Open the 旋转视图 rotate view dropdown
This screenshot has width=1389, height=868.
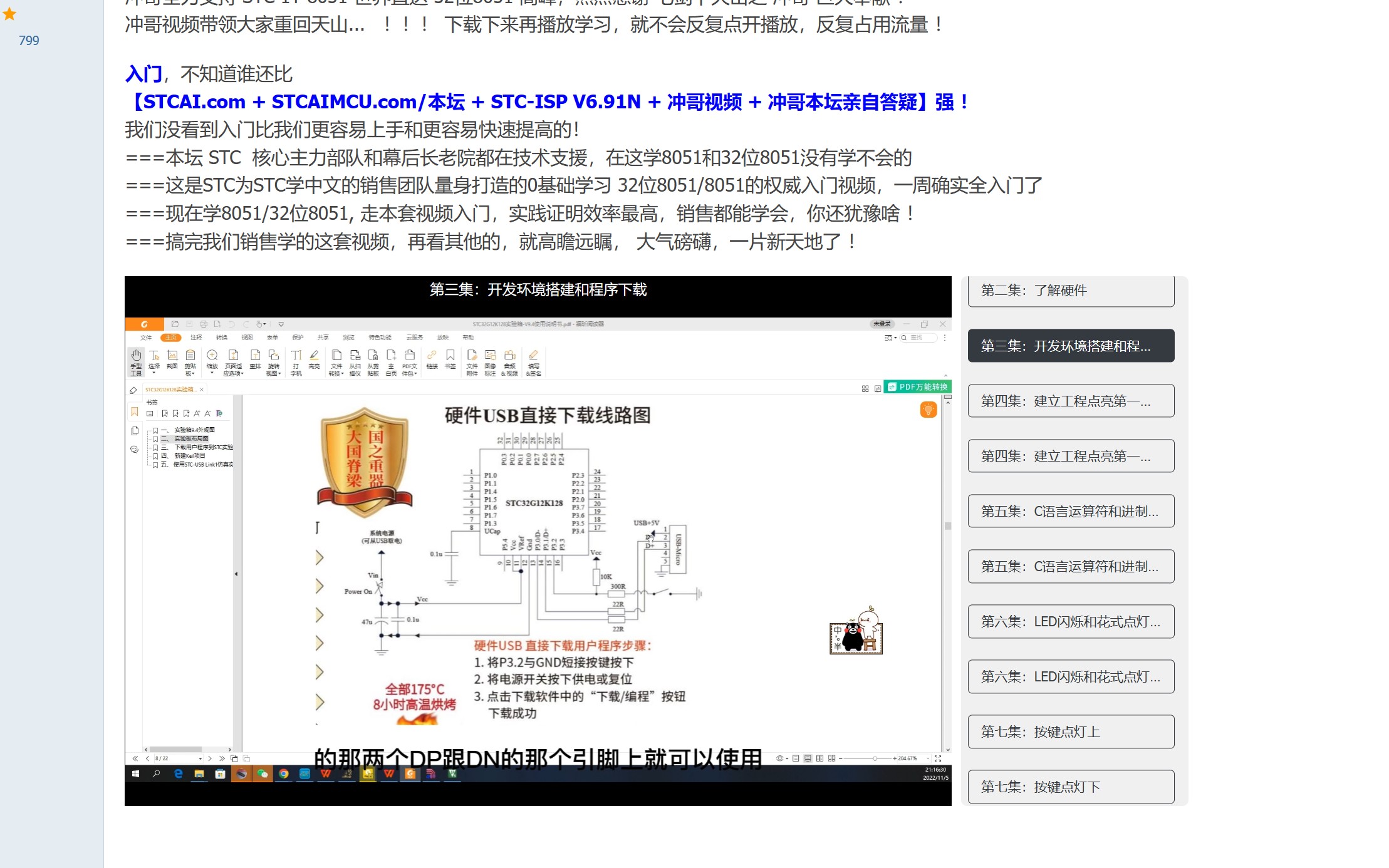[x=274, y=363]
